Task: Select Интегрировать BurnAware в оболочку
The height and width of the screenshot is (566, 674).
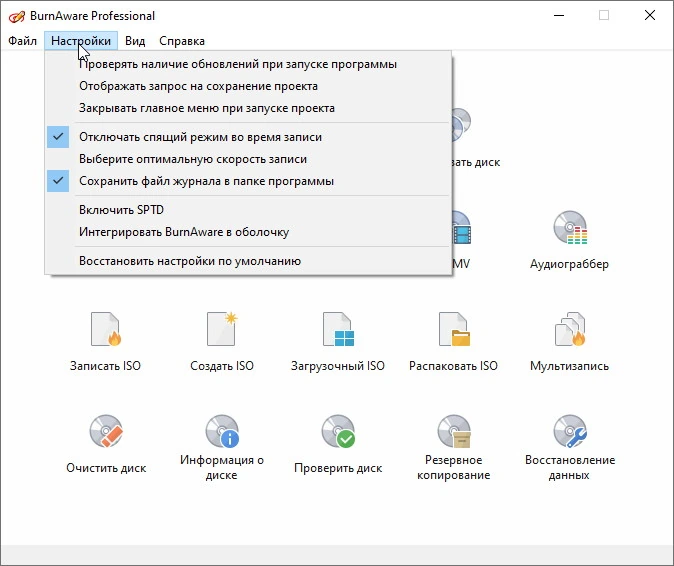Action: click(248, 232)
